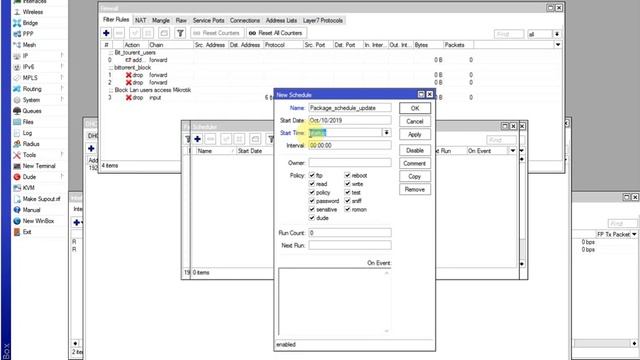
Task: Expand the Dude submenu arrow
Action: click(62, 177)
